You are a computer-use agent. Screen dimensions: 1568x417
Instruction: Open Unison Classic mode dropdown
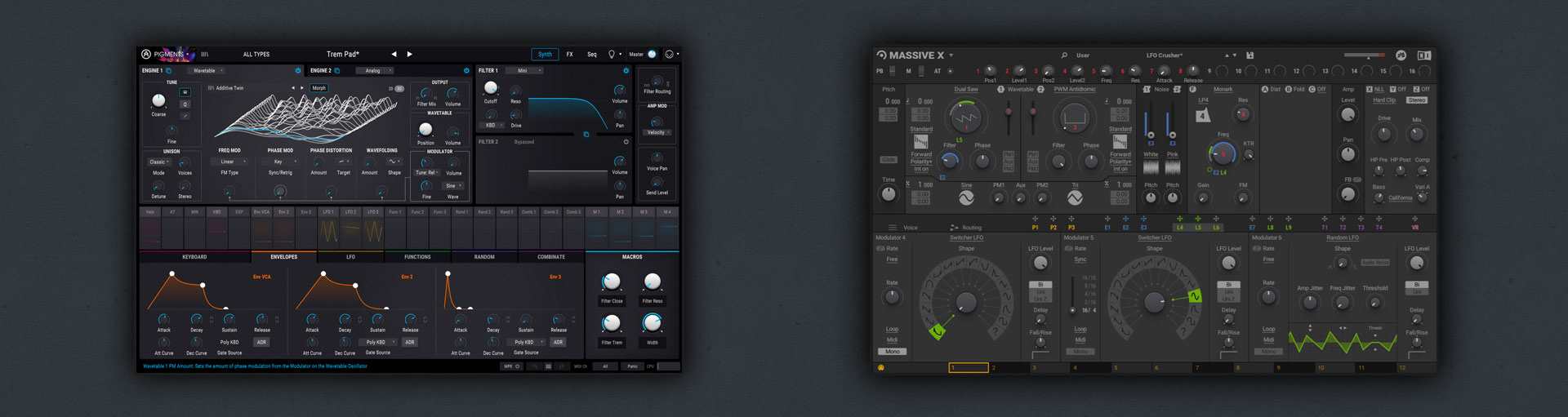tap(159, 162)
